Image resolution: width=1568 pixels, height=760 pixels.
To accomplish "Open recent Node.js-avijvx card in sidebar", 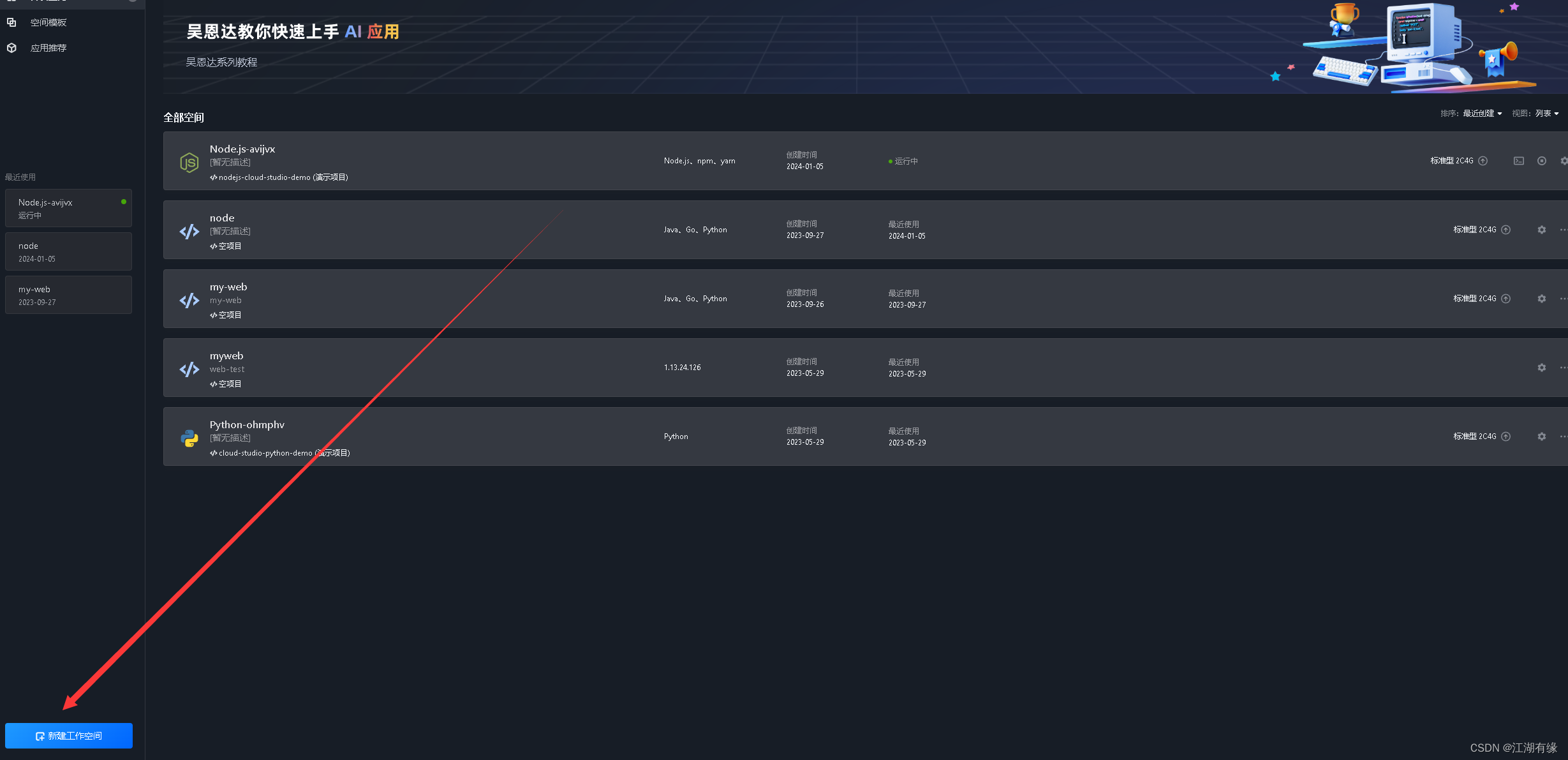I will click(x=68, y=208).
